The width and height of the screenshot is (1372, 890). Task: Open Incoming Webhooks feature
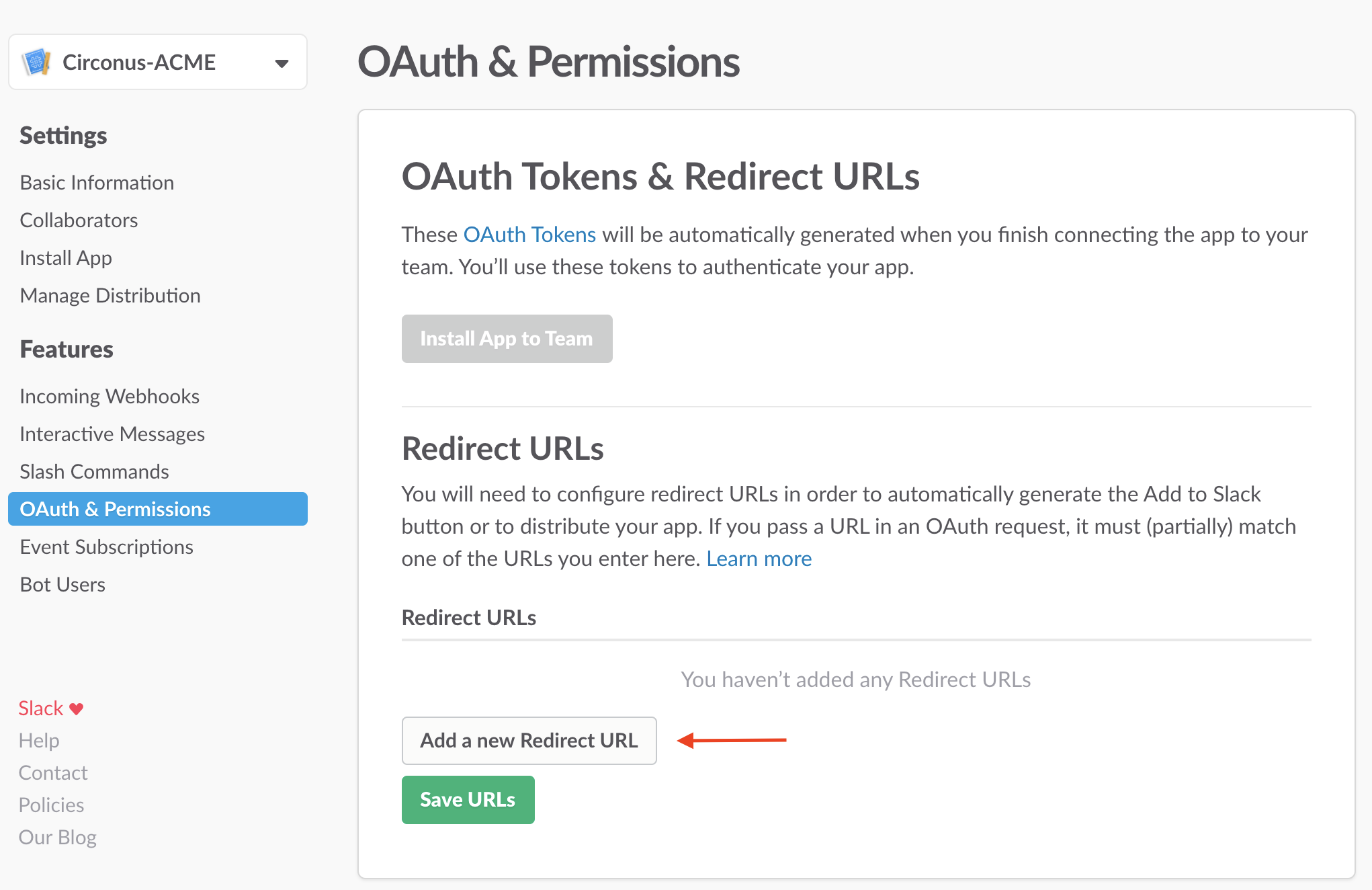tap(110, 397)
